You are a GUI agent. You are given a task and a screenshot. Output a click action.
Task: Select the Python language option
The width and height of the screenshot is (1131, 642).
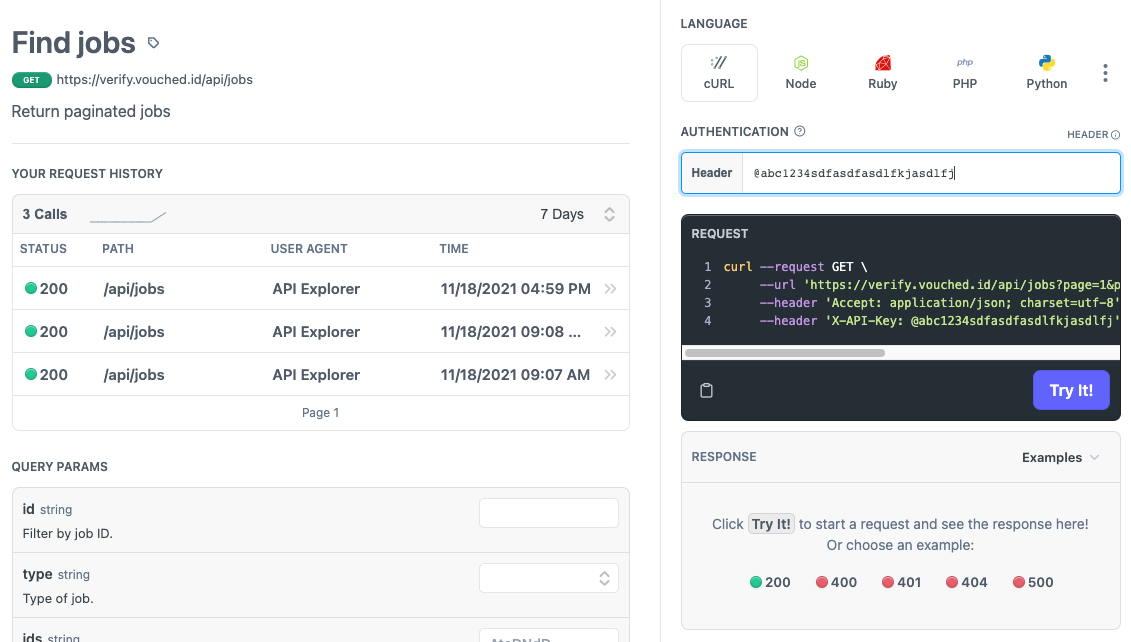click(x=1047, y=73)
